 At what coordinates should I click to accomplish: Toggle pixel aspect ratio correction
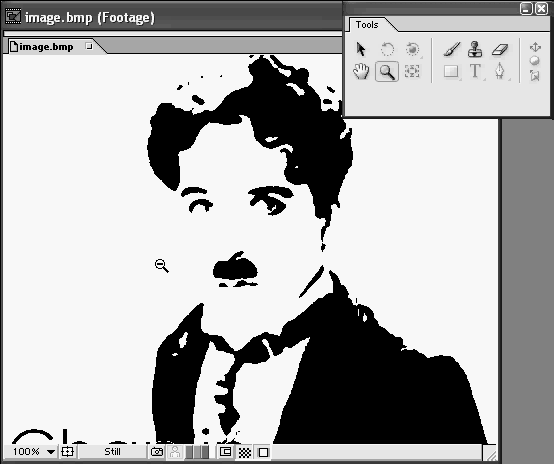[263, 452]
